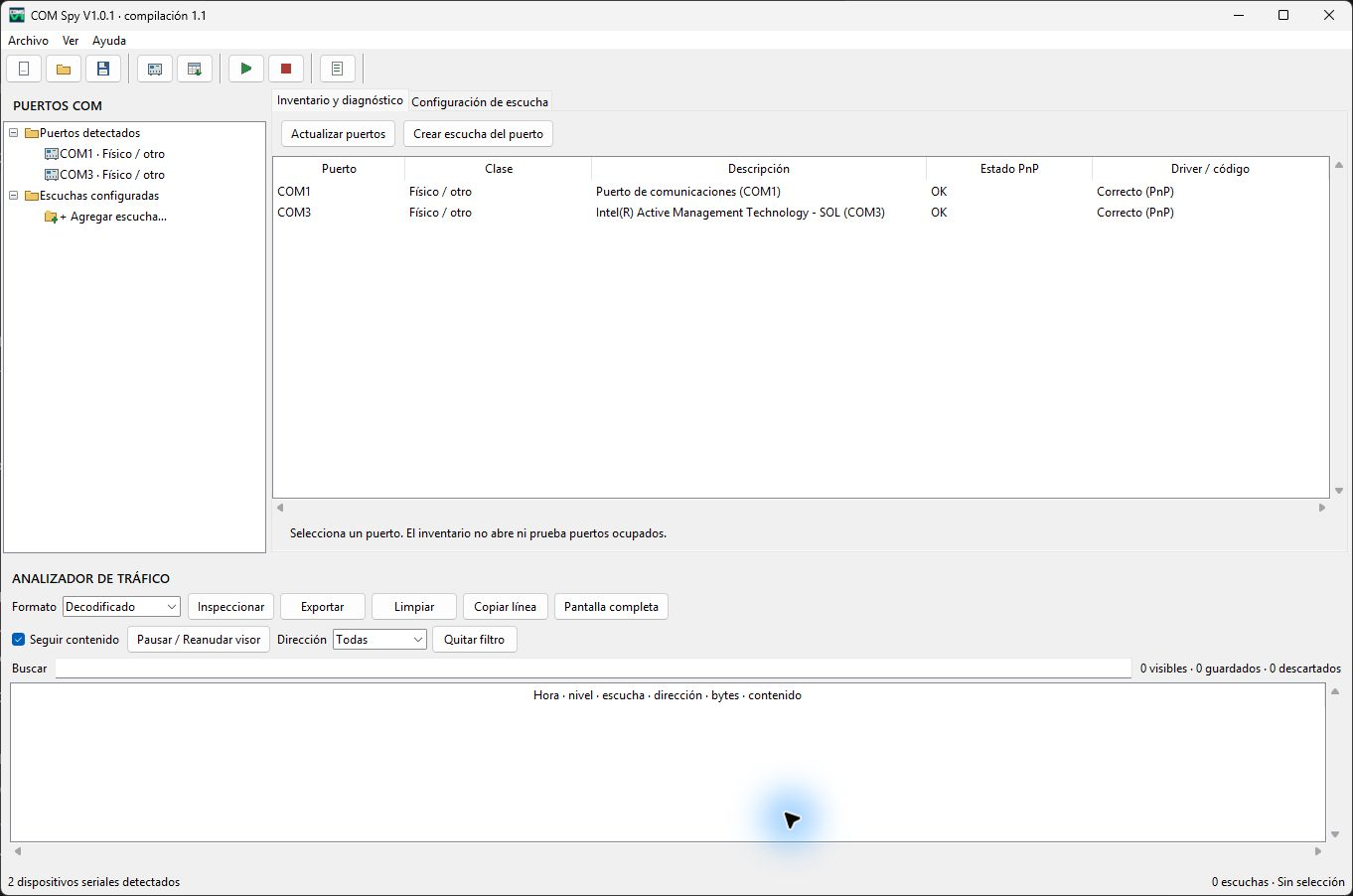Image resolution: width=1353 pixels, height=896 pixels.
Task: Switch to Configuración de escucha tab
Action: click(480, 102)
